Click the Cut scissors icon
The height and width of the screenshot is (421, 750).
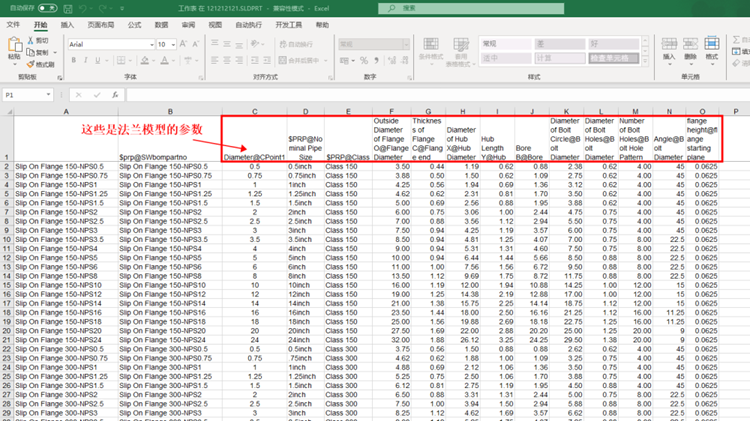(x=31, y=41)
